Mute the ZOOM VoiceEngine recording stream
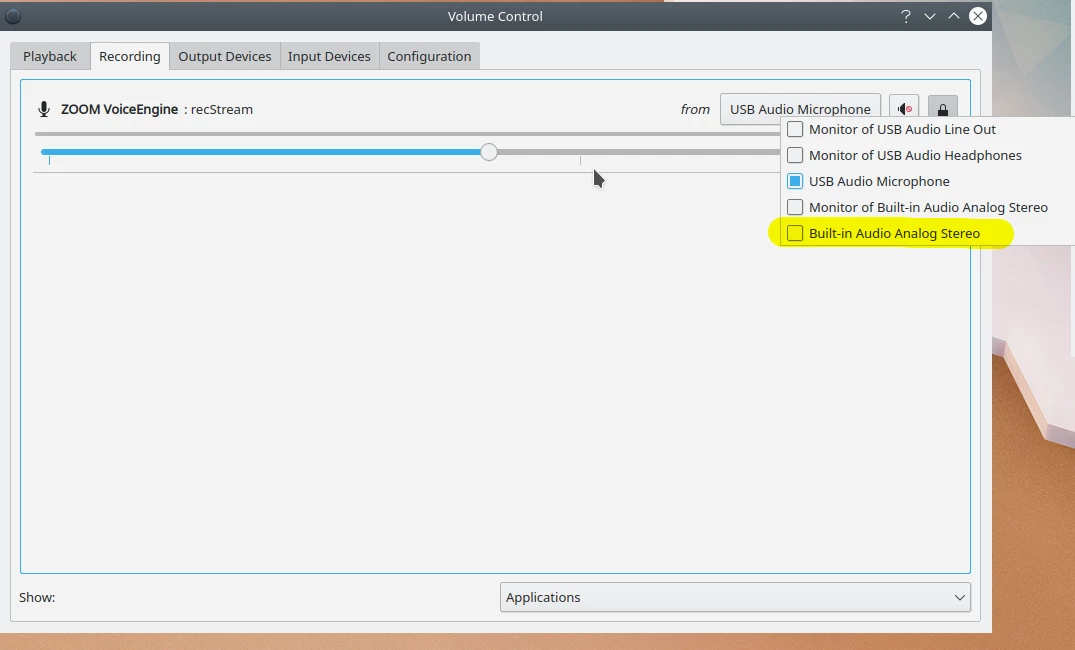The image size is (1075, 650). (904, 109)
